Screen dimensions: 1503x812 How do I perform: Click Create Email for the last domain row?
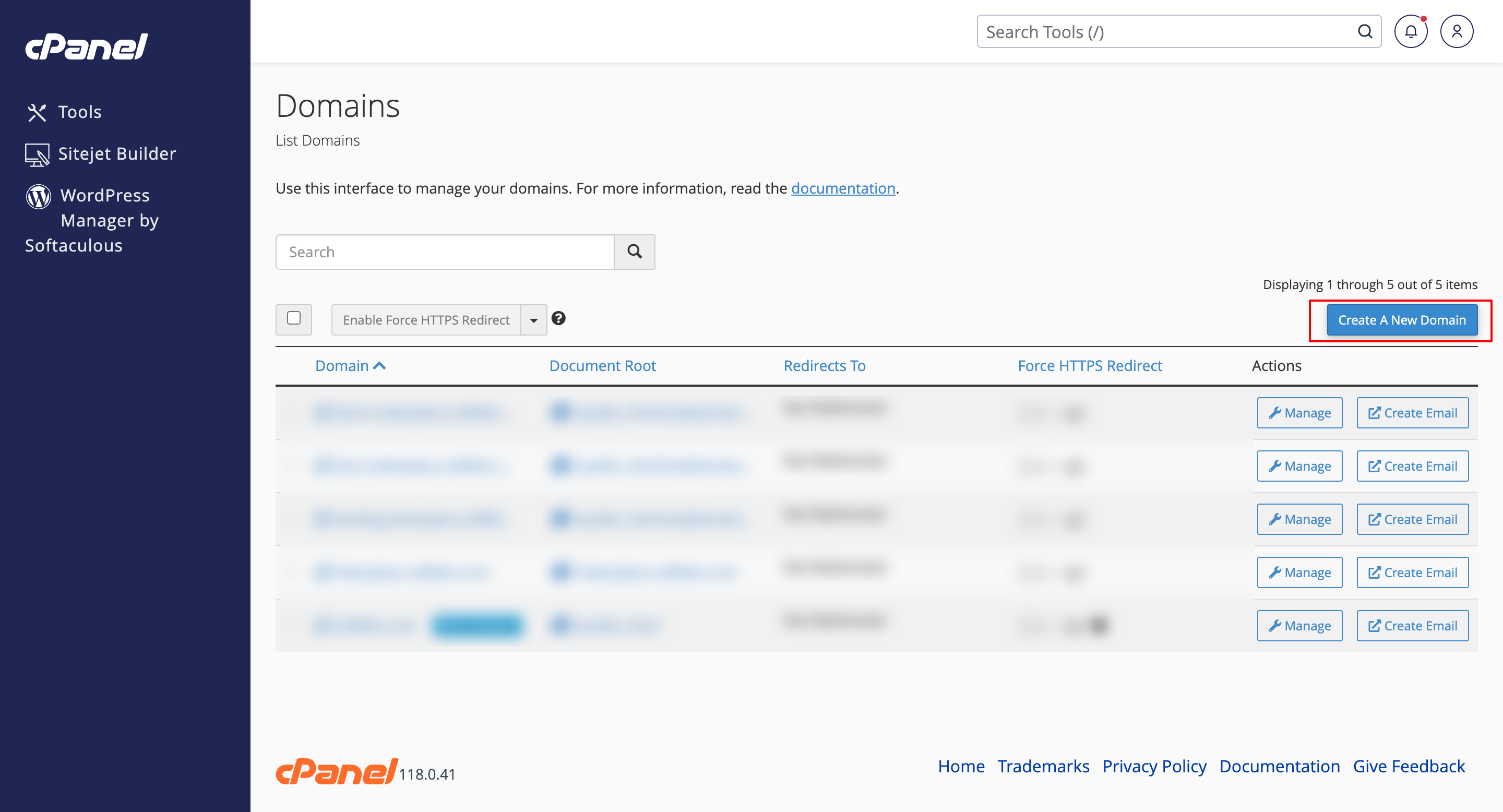click(1413, 626)
